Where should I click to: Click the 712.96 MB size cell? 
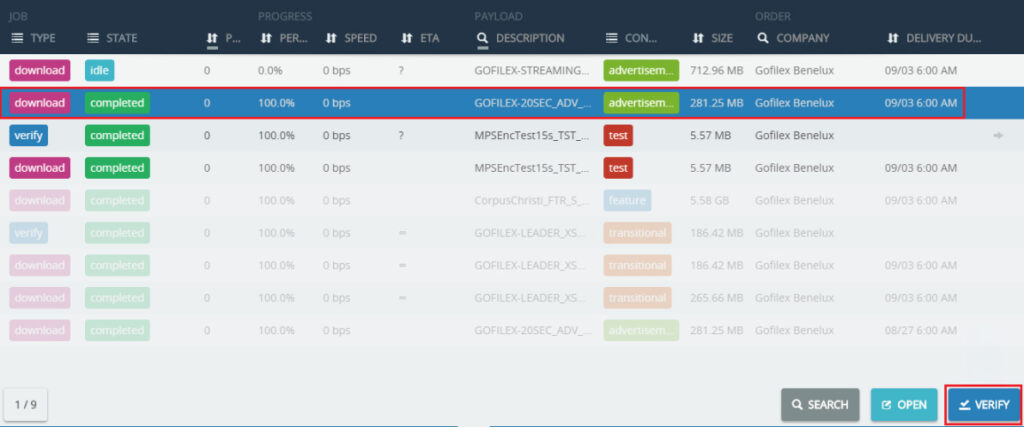716,71
